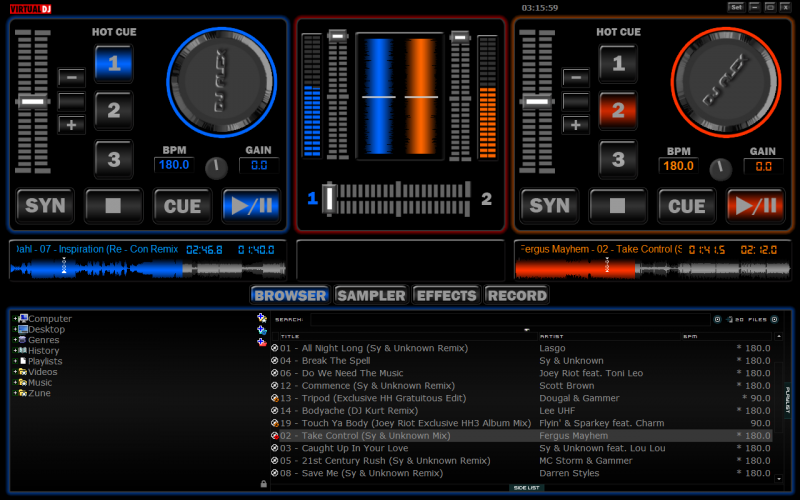800x500 pixels.
Task: Click the stop button on right deck
Action: [x=617, y=206]
